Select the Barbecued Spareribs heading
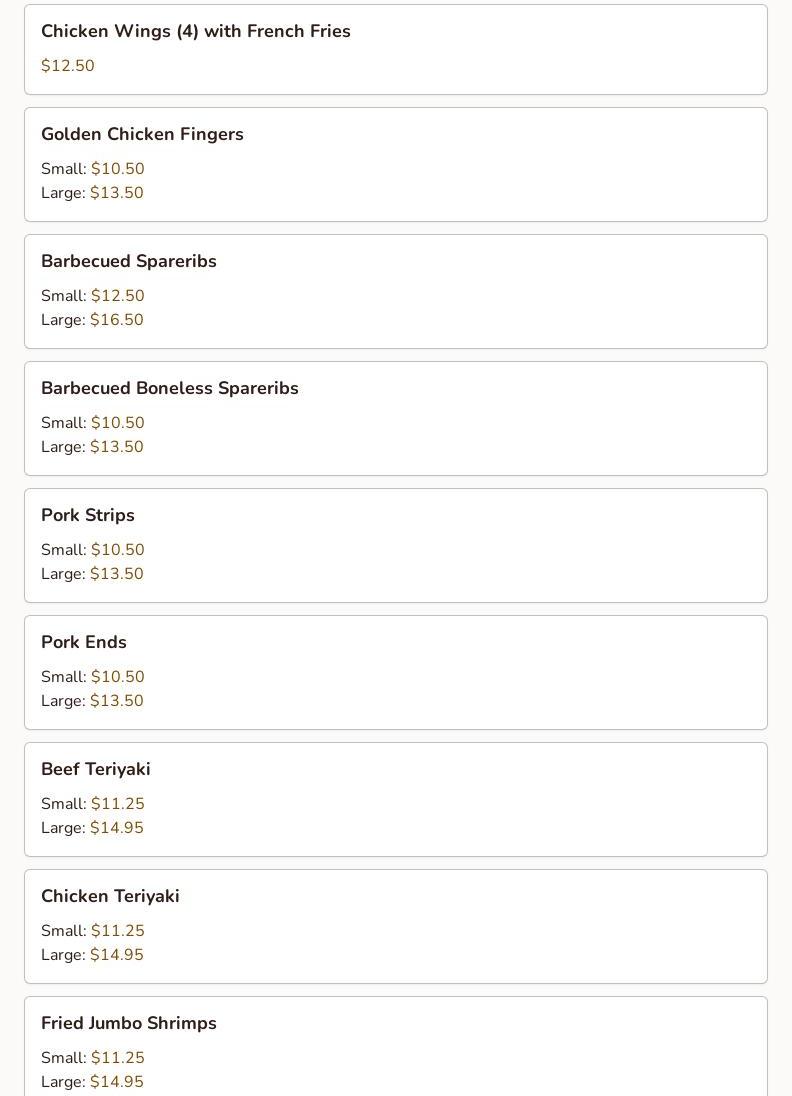Screen dimensions: 792x1096 tap(129, 261)
